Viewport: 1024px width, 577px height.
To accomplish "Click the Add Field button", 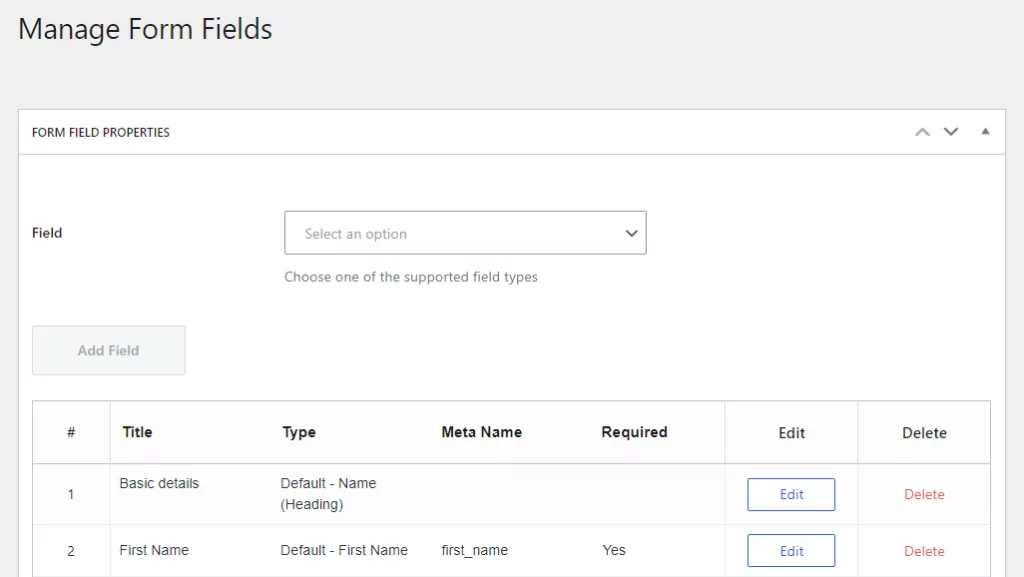I will point(108,351).
